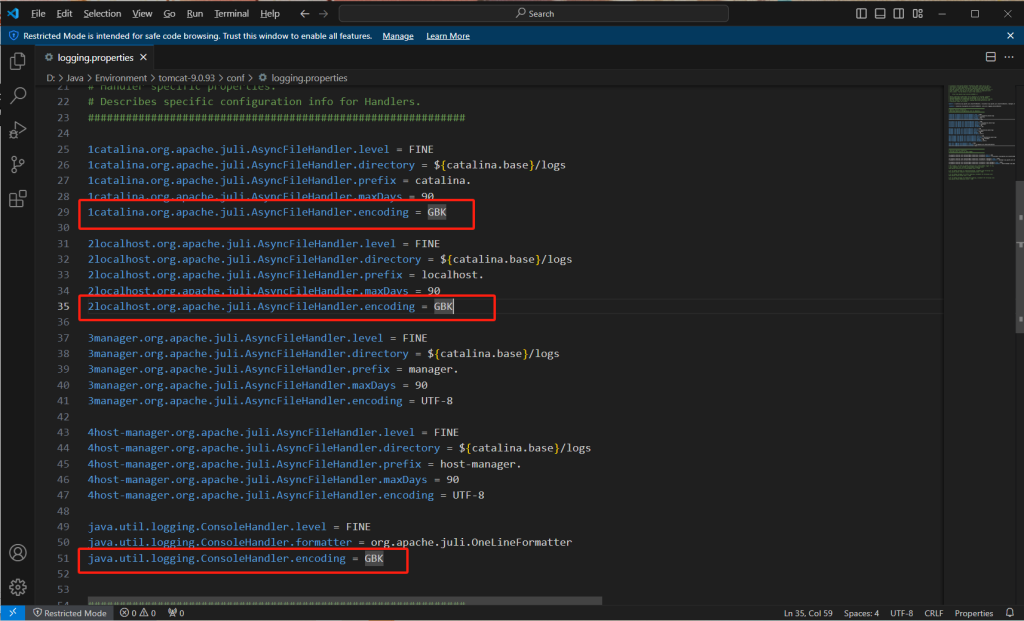Screen dimensions: 1024x621
Task: Click the Manage link in banner
Action: [398, 36]
